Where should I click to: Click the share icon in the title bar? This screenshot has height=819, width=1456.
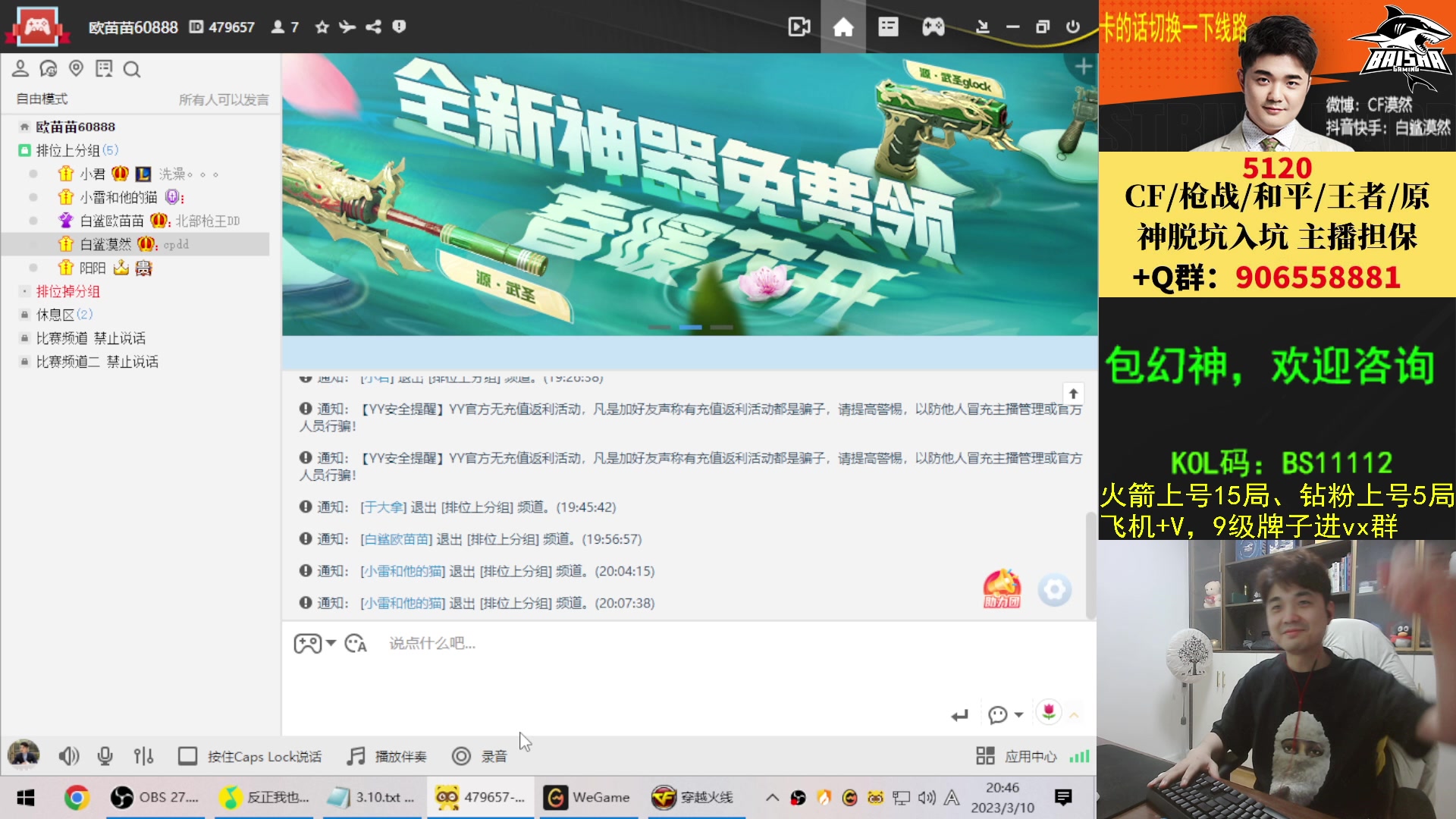pyautogui.click(x=373, y=27)
